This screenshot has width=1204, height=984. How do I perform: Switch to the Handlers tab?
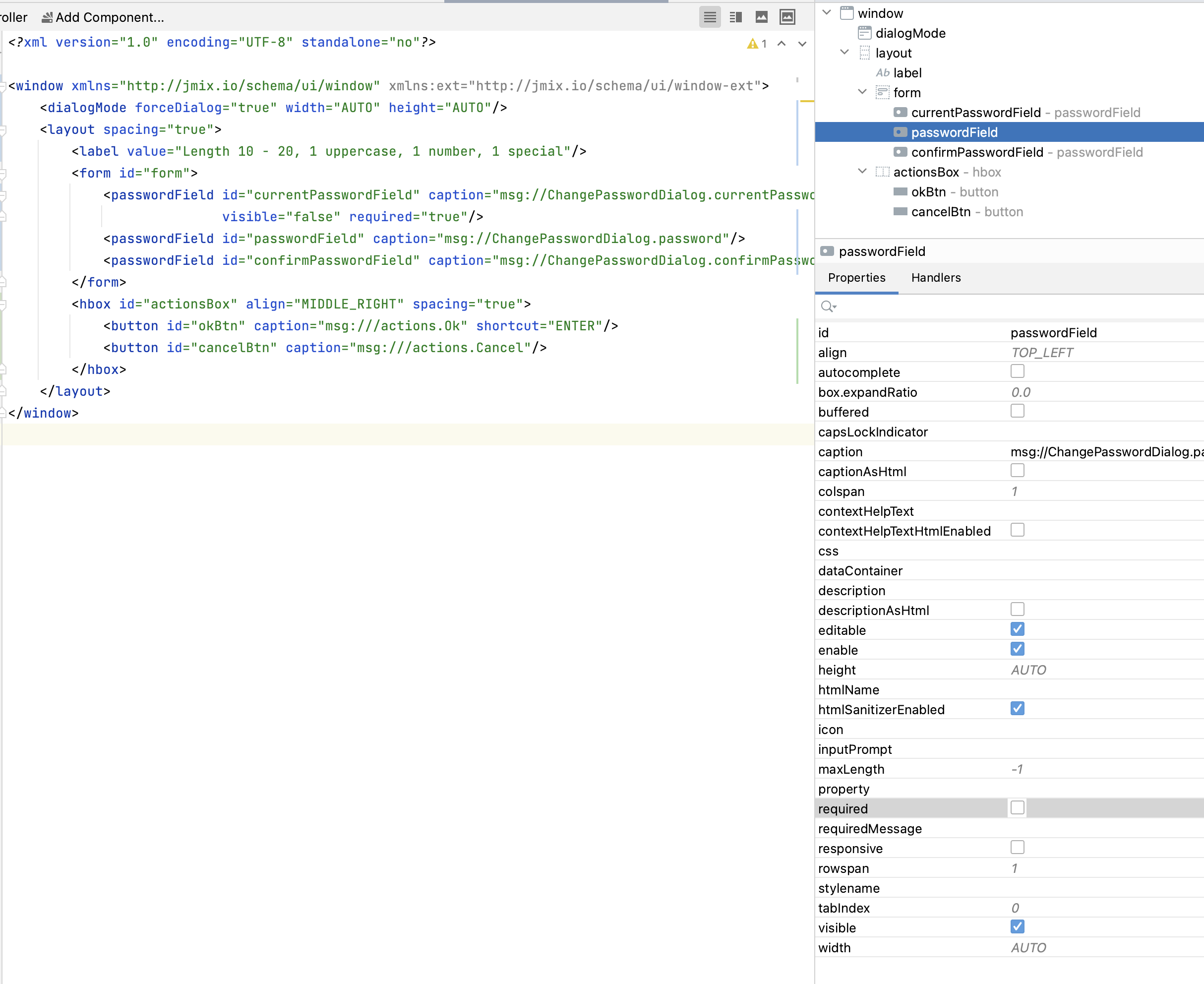(x=935, y=278)
